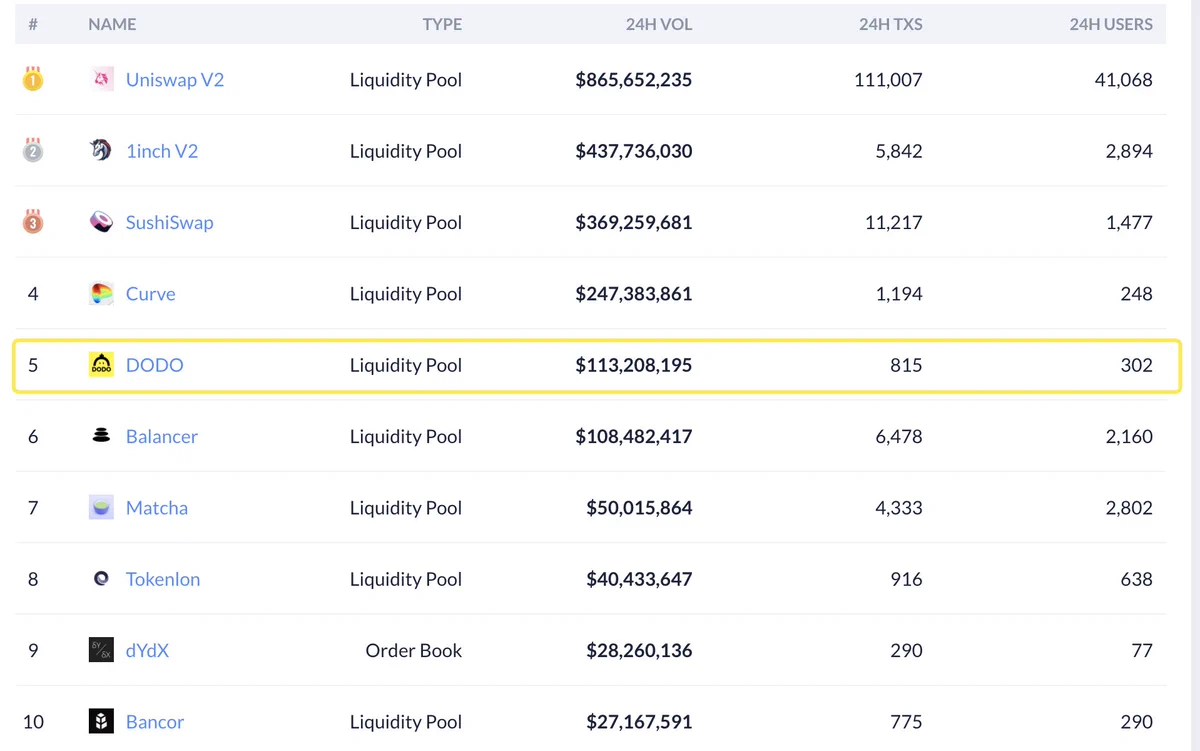The image size is (1200, 751).
Task: Select the $40,433,647 volume value
Action: coord(639,579)
